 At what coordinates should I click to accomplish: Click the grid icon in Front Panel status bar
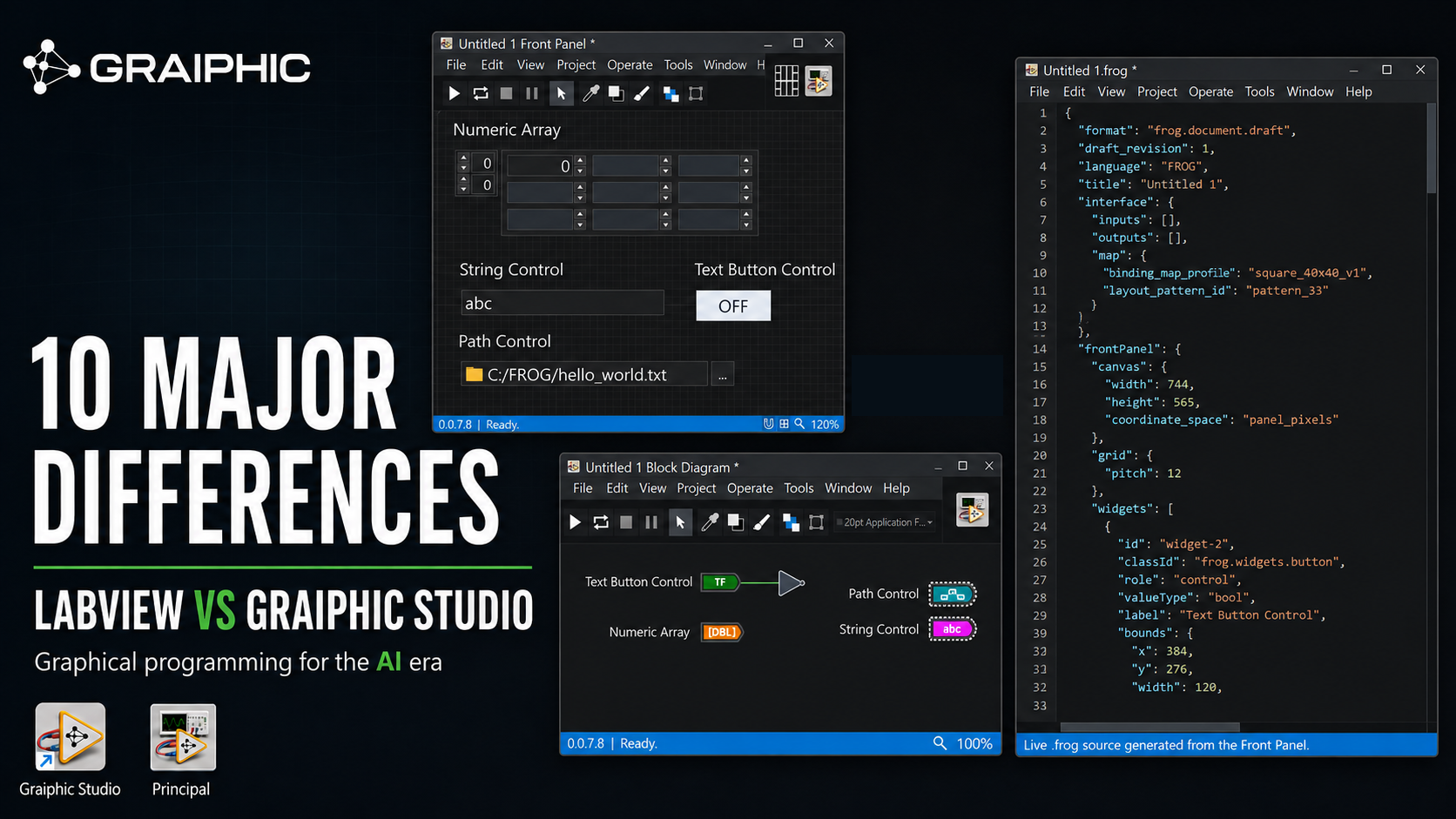click(784, 424)
